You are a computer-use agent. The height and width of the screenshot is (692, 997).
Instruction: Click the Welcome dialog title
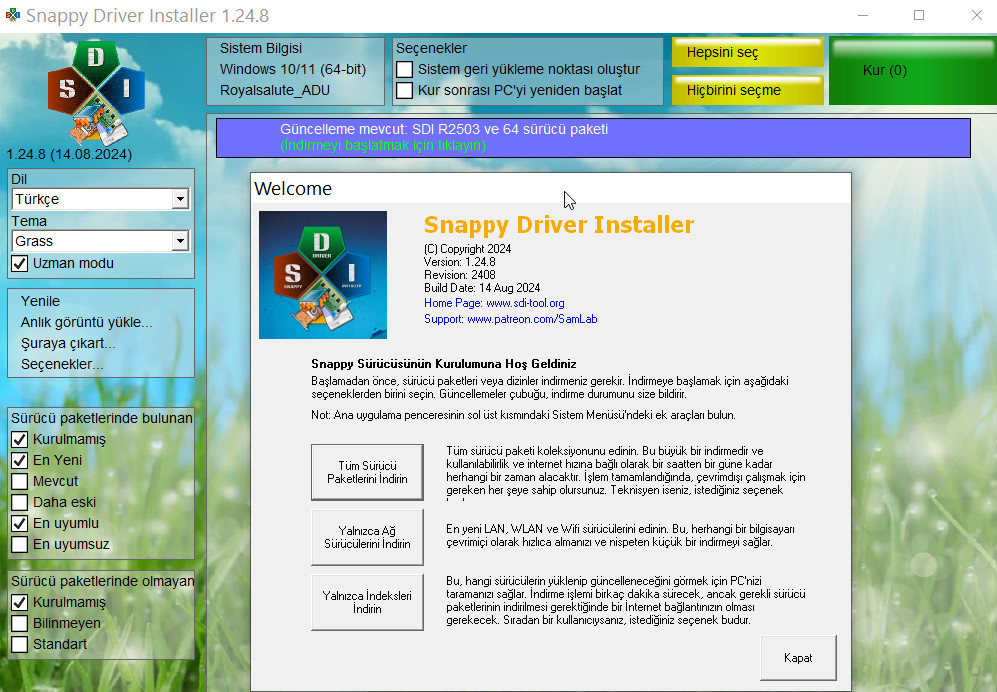293,188
